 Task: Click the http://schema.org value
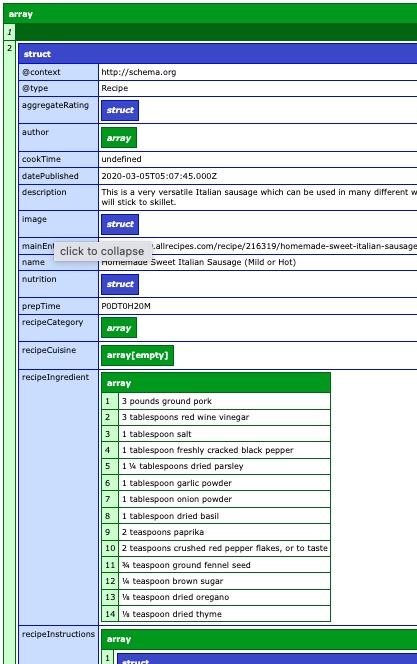coord(139,72)
